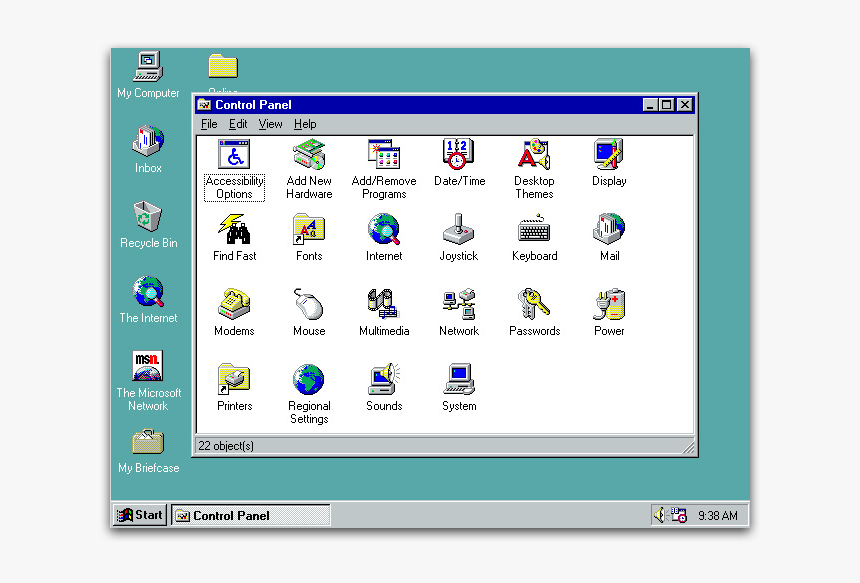Screen dimensions: 860x583
Task: Select the Multimedia icon
Action: click(384, 305)
